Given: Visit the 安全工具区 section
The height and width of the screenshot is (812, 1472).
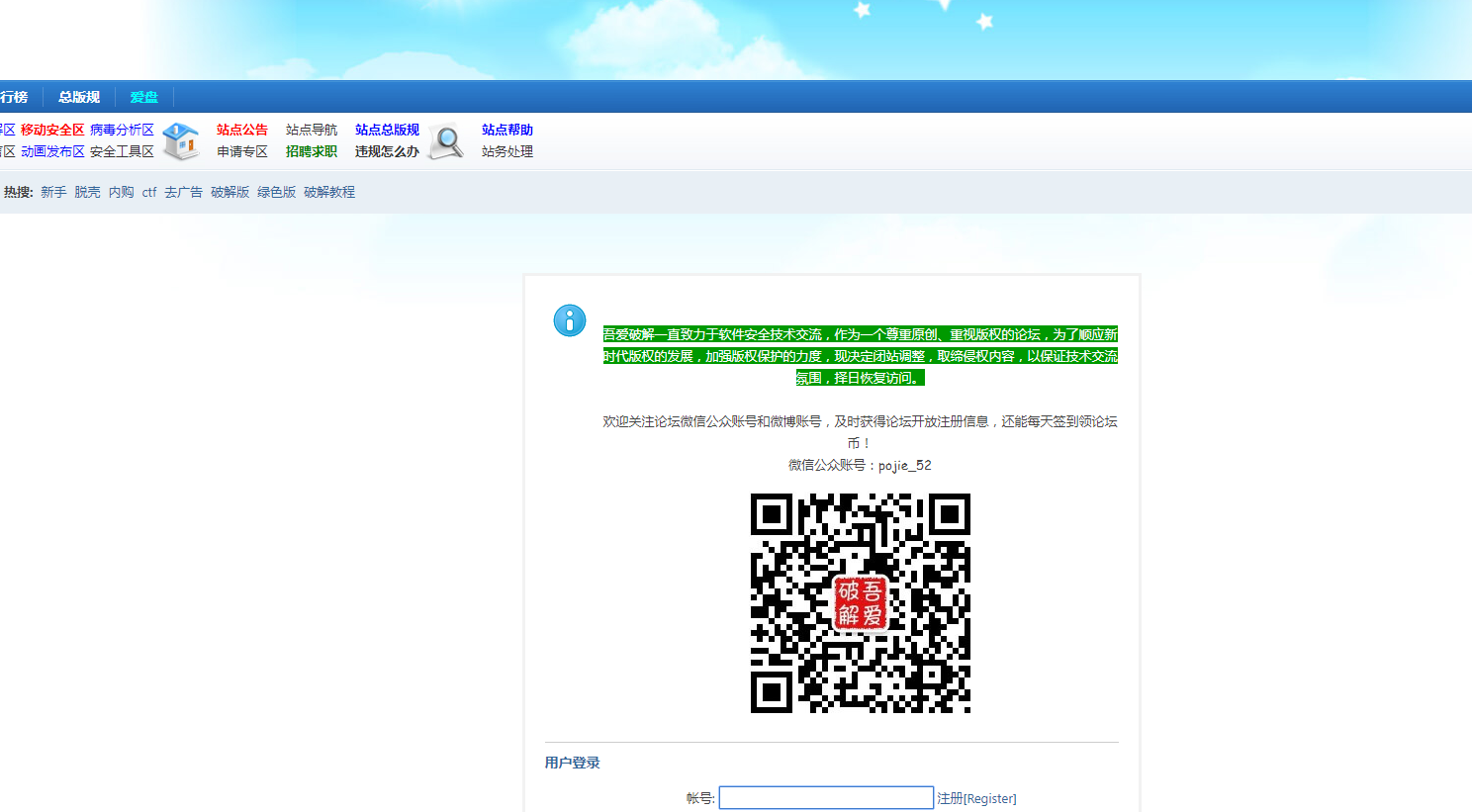Looking at the screenshot, I should tap(122, 151).
